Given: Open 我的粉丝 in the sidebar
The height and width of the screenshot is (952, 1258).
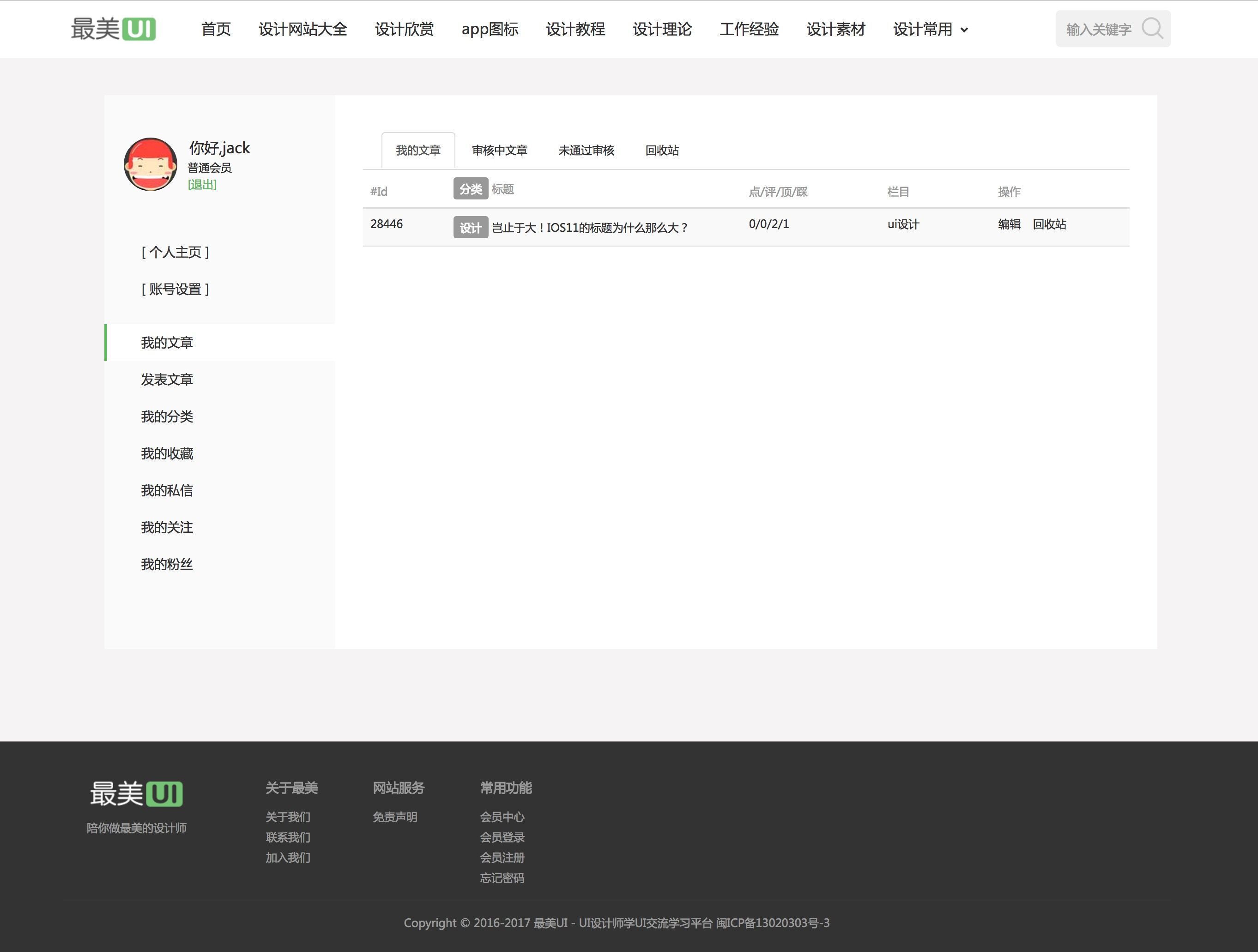Looking at the screenshot, I should [x=167, y=564].
